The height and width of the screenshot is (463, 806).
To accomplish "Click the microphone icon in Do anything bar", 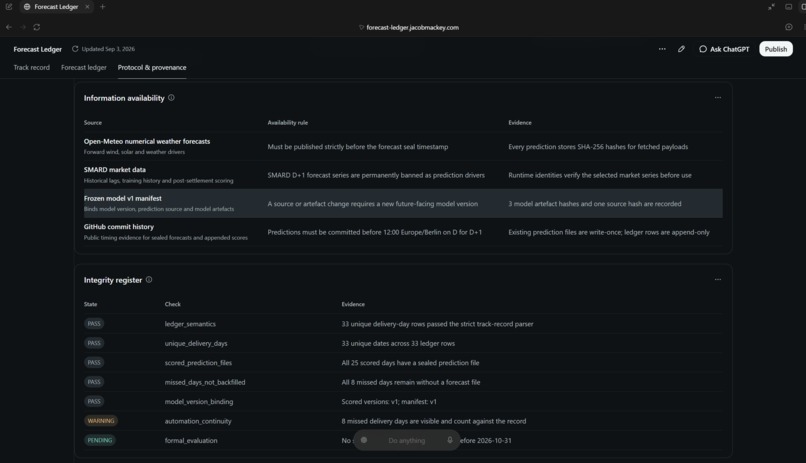I will click(450, 440).
